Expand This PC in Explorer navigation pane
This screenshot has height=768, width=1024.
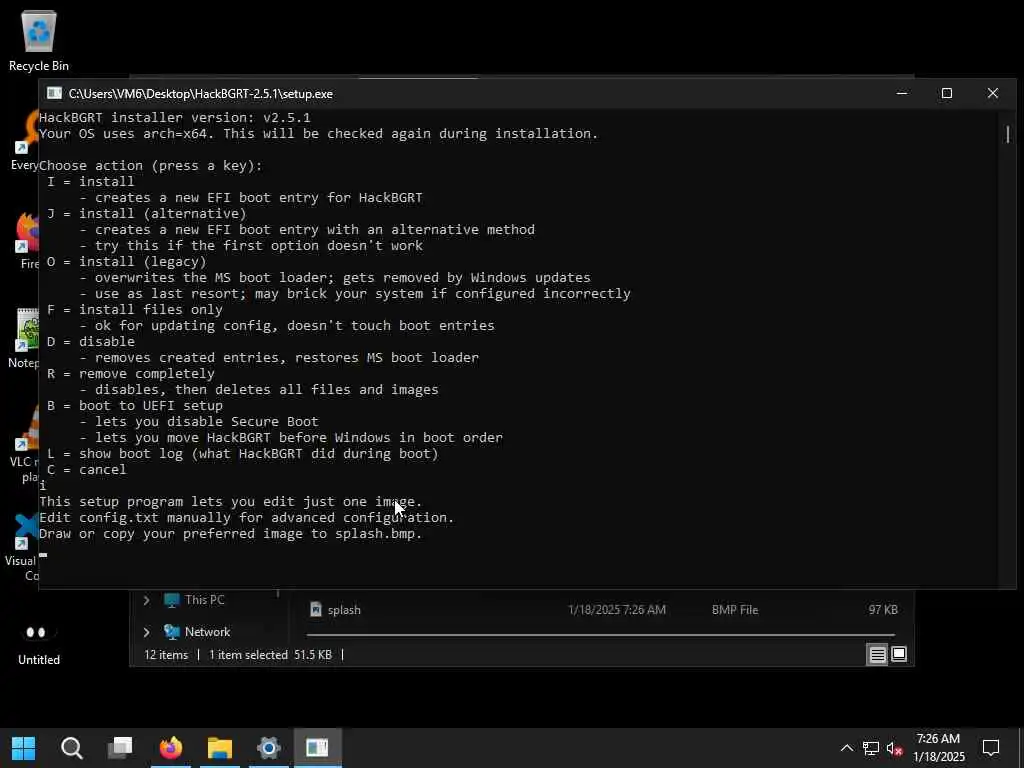pyautogui.click(x=146, y=600)
